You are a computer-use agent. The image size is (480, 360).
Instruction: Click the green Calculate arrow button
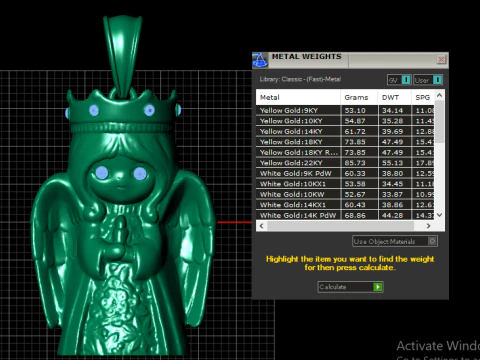[378, 287]
